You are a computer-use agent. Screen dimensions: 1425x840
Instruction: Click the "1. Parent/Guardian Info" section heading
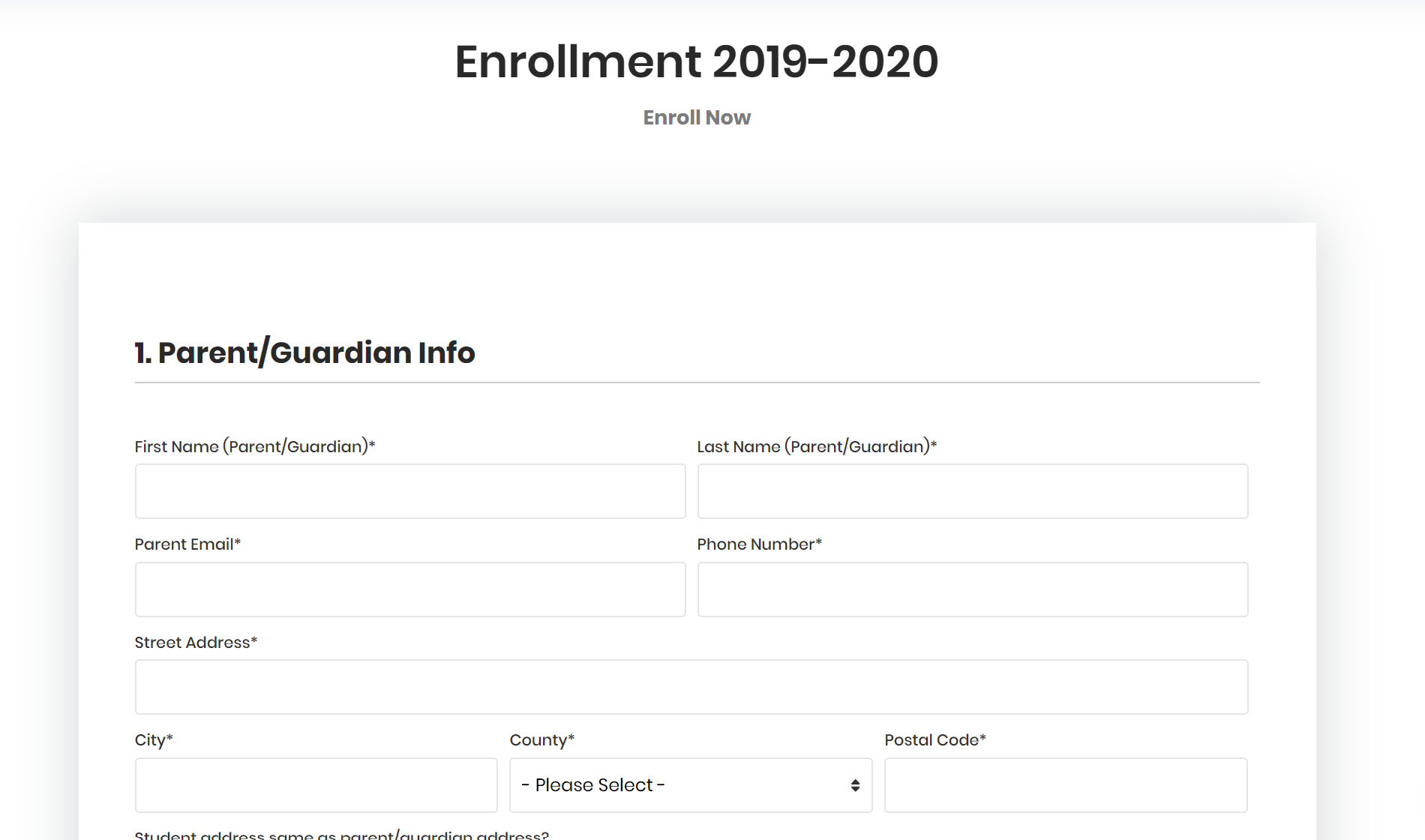click(x=304, y=352)
